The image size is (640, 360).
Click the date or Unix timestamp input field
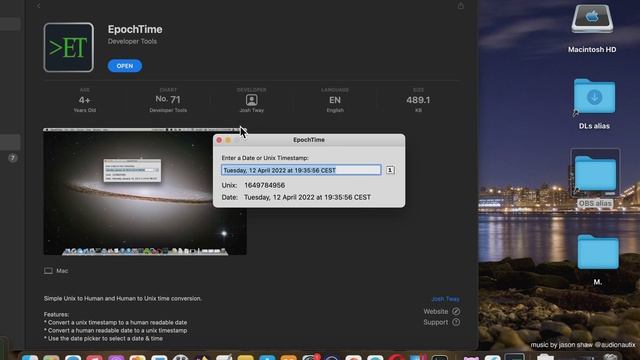pyautogui.click(x=301, y=170)
